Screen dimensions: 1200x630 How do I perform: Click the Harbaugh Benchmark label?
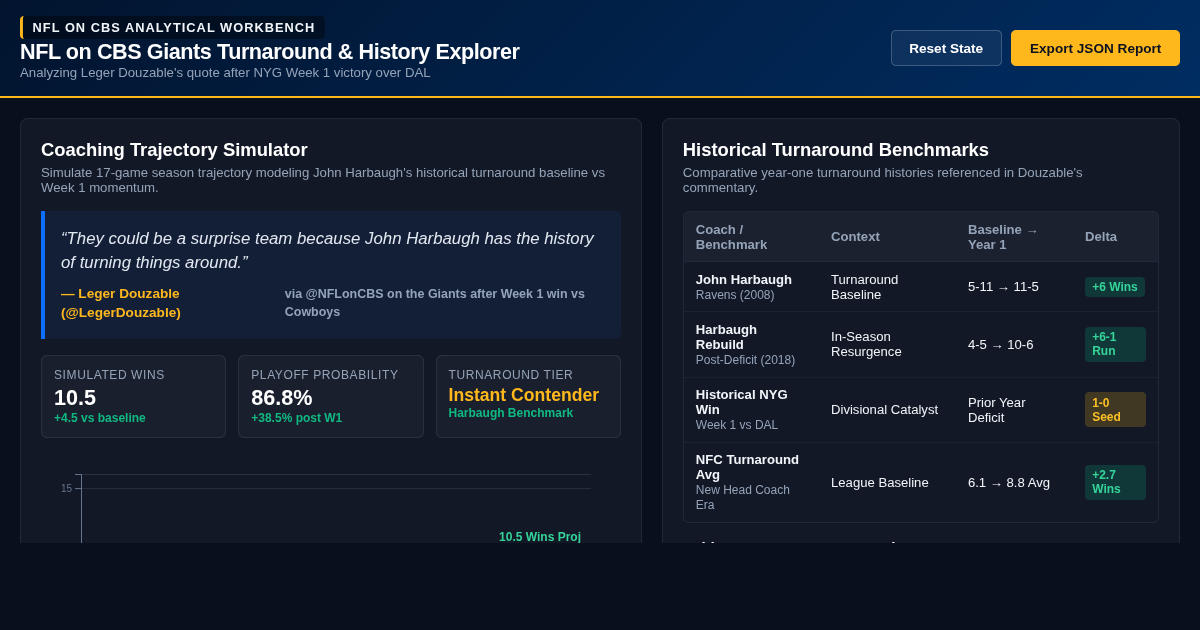coord(511,413)
